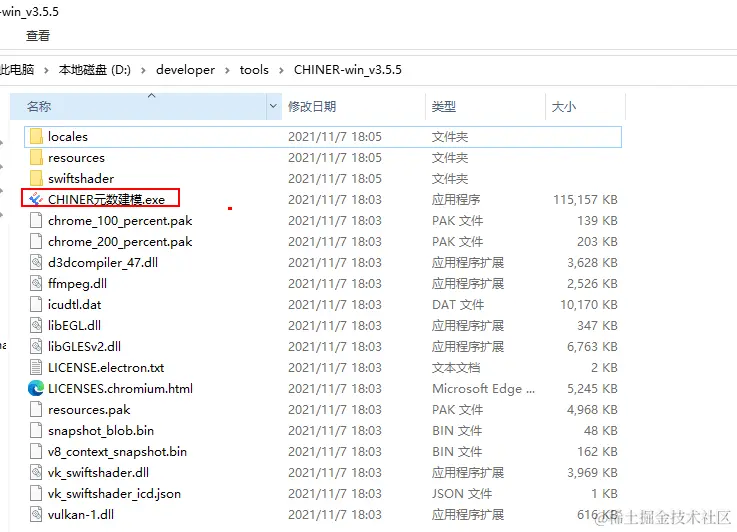Select the chrome_100_percent.pak file name

tap(120, 221)
